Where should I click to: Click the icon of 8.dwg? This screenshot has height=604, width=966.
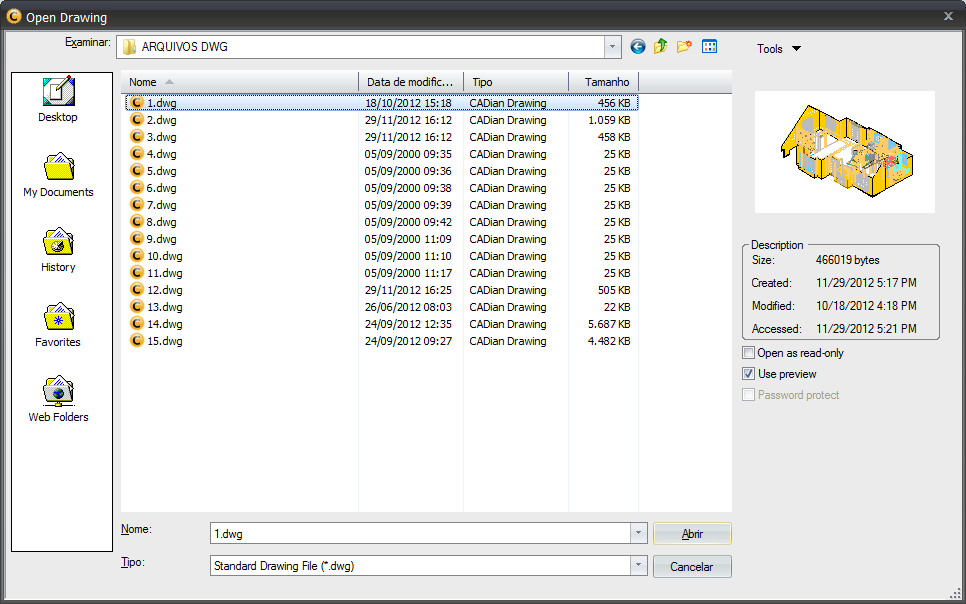point(137,222)
